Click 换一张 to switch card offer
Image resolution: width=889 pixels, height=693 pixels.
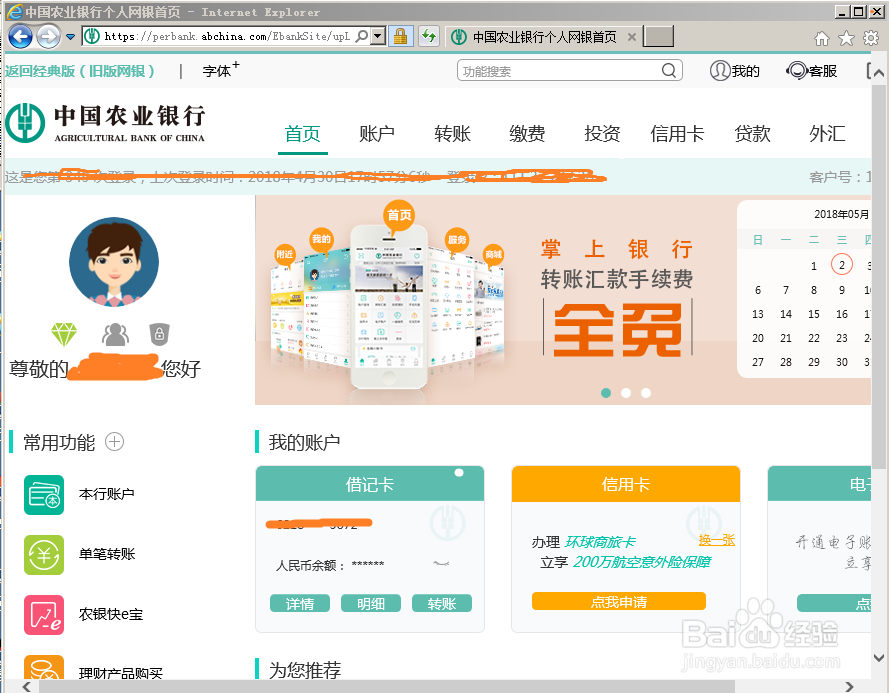717,540
